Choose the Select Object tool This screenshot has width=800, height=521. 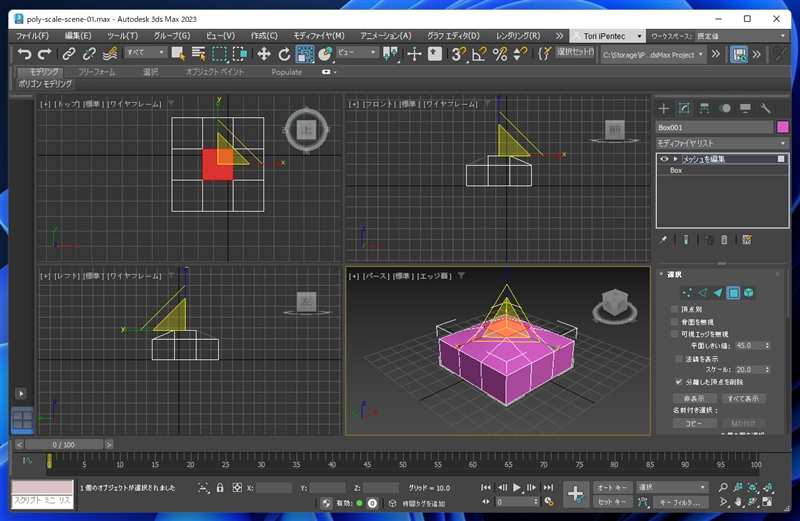[178, 54]
